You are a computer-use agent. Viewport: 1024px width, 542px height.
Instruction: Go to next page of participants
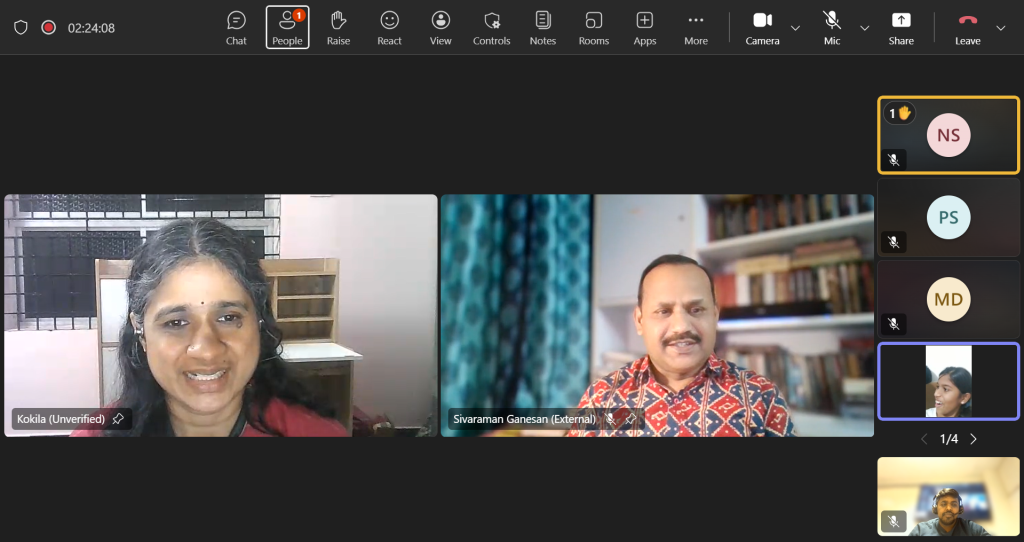(974, 439)
